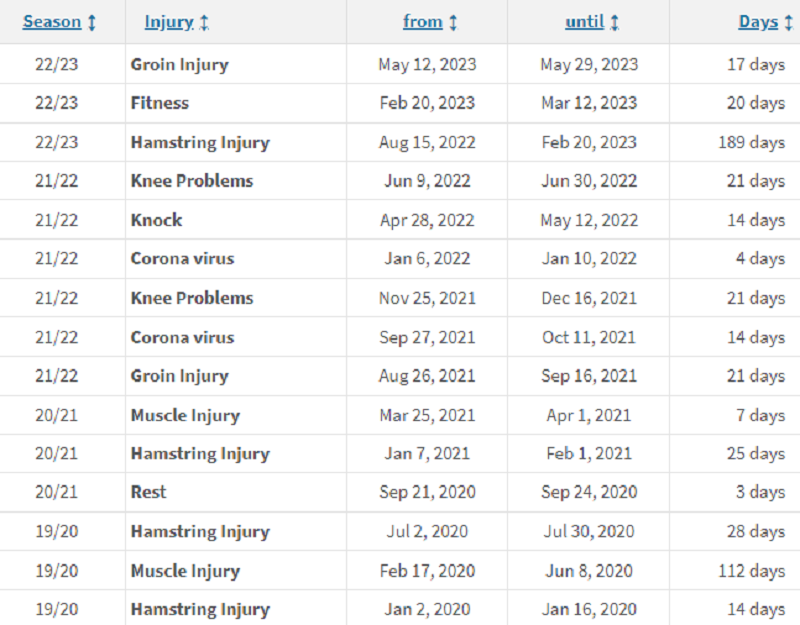Click the sort arrows icon beside Injury

tap(204, 22)
